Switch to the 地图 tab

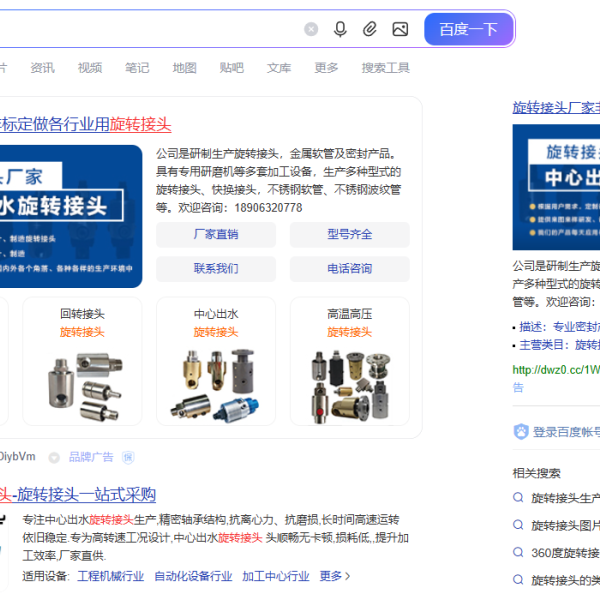184,68
